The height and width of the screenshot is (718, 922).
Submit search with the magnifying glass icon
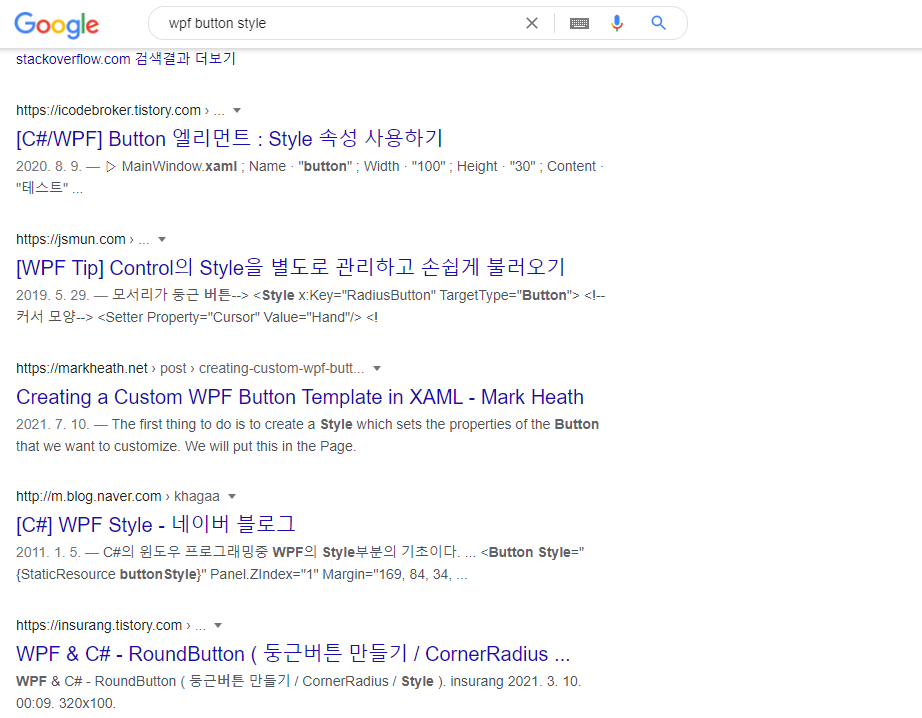pyautogui.click(x=659, y=23)
